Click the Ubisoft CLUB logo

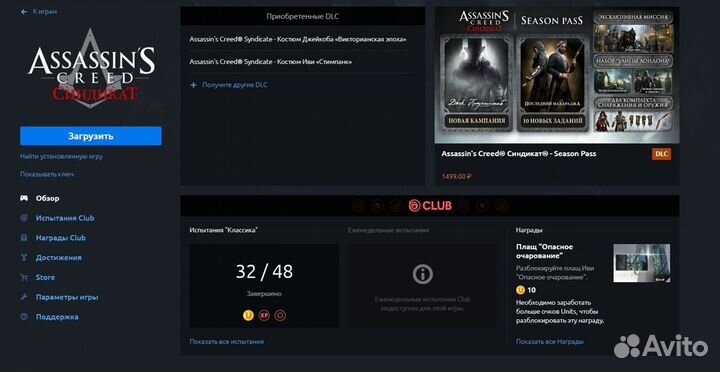tap(430, 206)
